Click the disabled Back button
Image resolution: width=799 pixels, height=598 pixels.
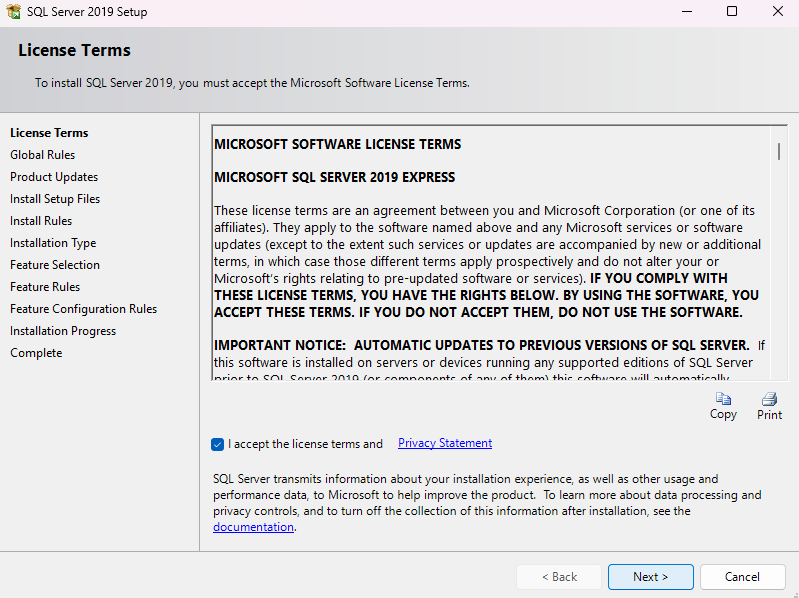[559, 577]
